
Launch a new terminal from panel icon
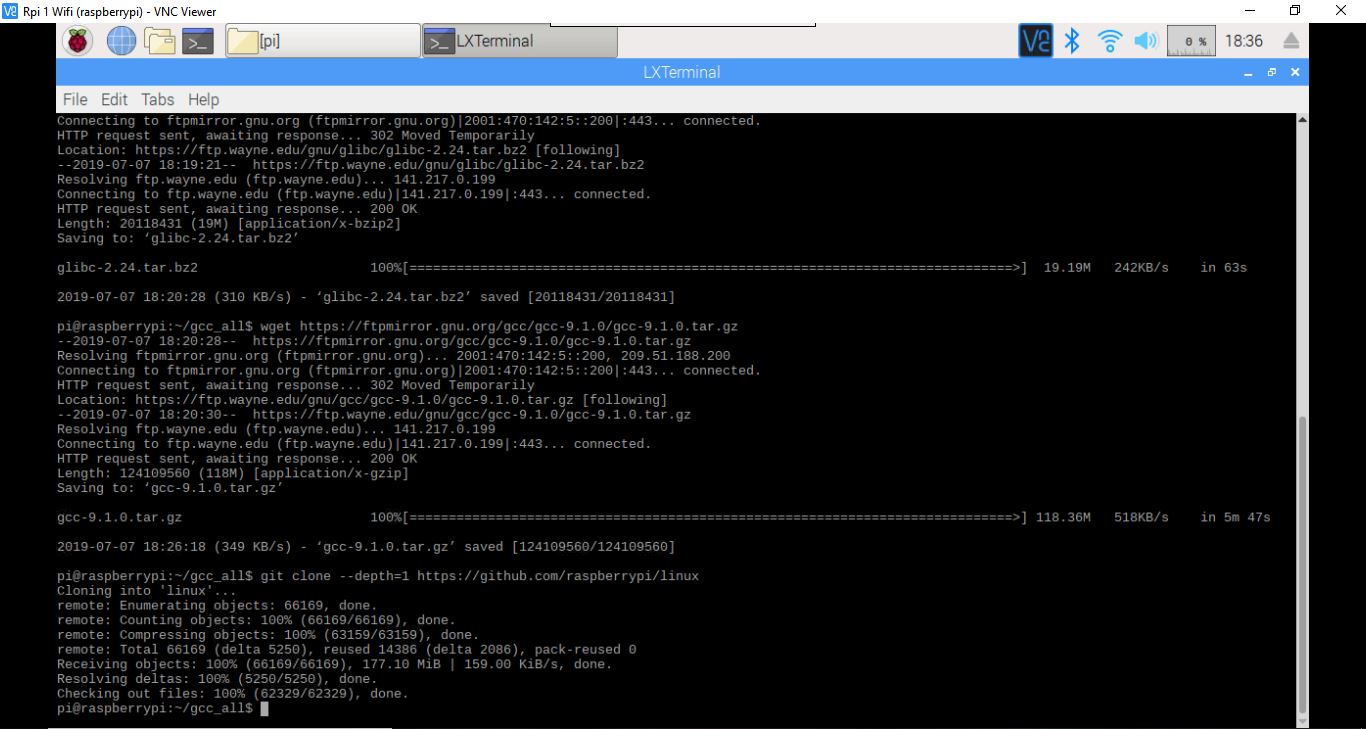198,41
